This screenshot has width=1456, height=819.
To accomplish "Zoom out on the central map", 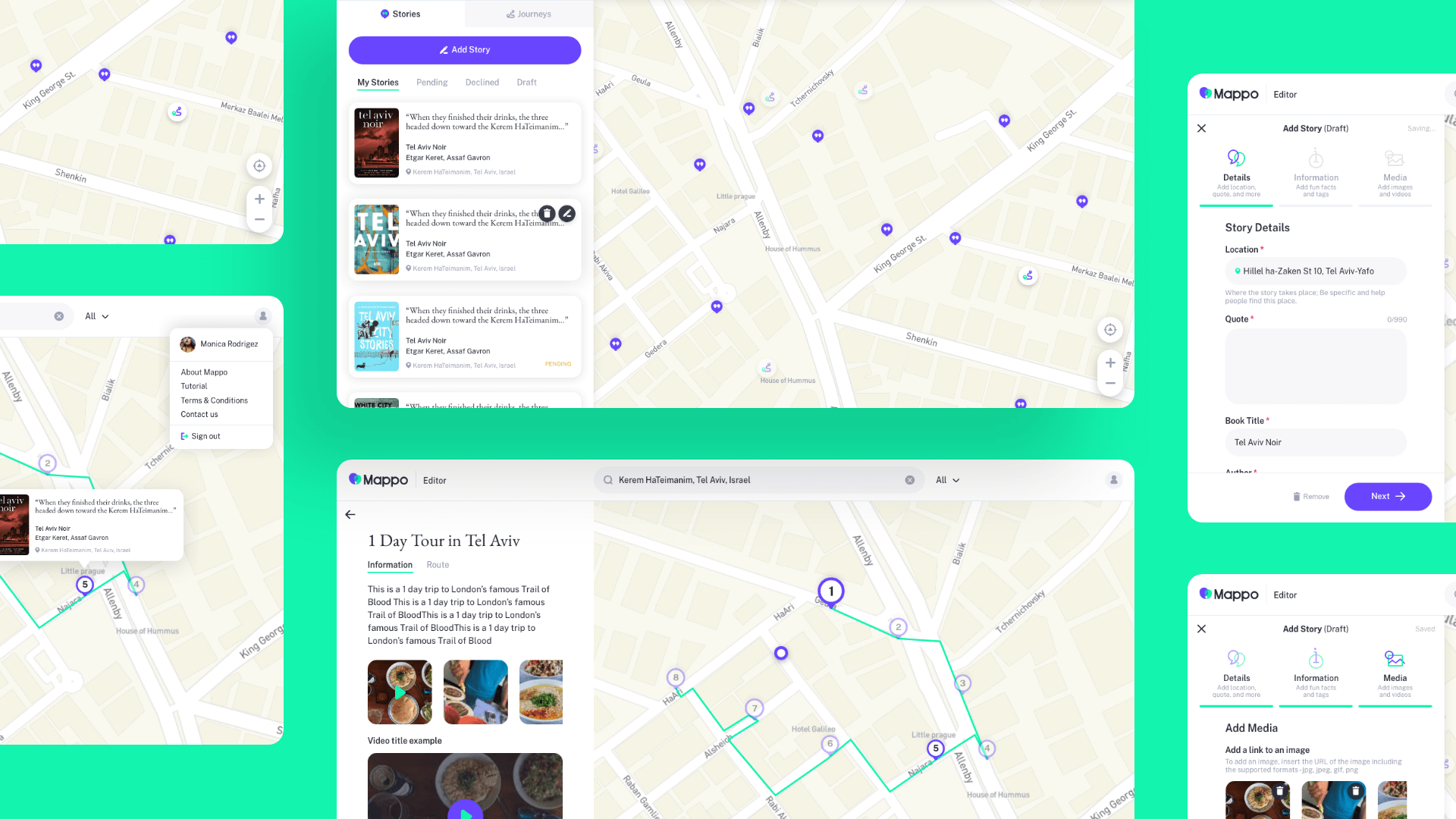I will tap(1110, 384).
